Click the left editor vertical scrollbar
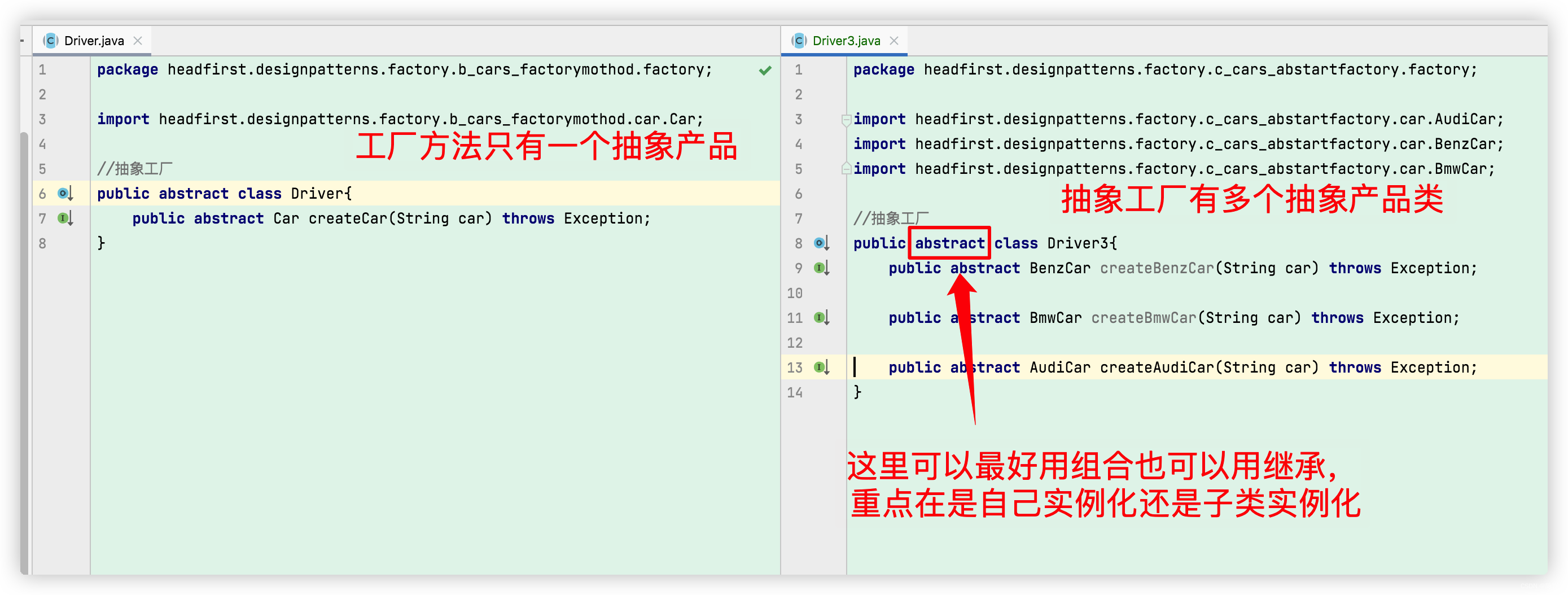The width and height of the screenshot is (1568, 595). [x=24, y=353]
